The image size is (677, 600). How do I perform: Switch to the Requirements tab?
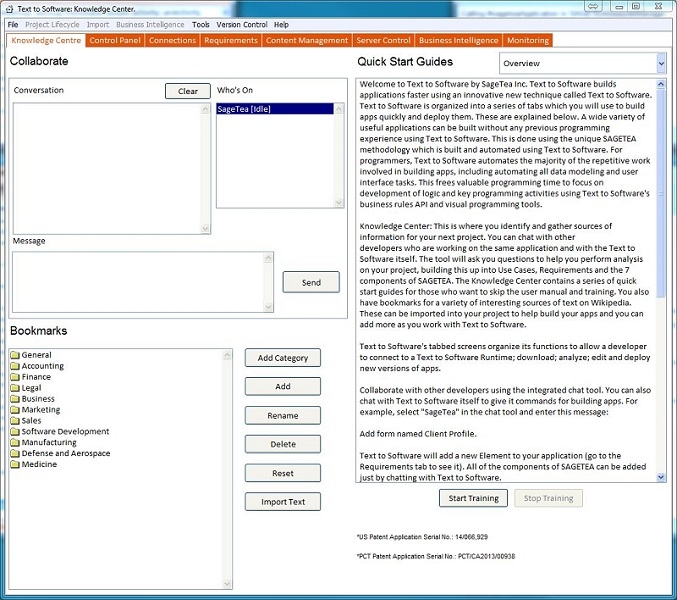pyautogui.click(x=230, y=41)
